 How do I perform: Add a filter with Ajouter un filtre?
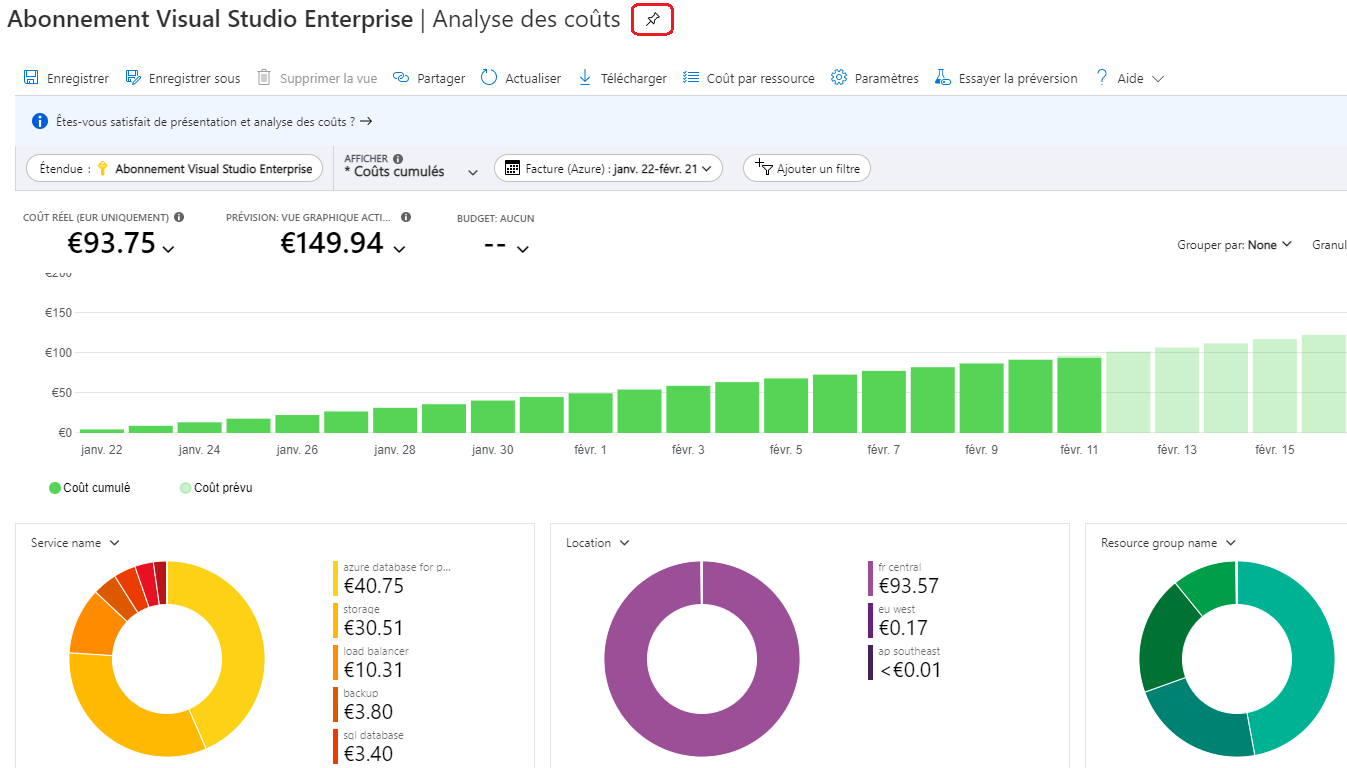tap(807, 169)
